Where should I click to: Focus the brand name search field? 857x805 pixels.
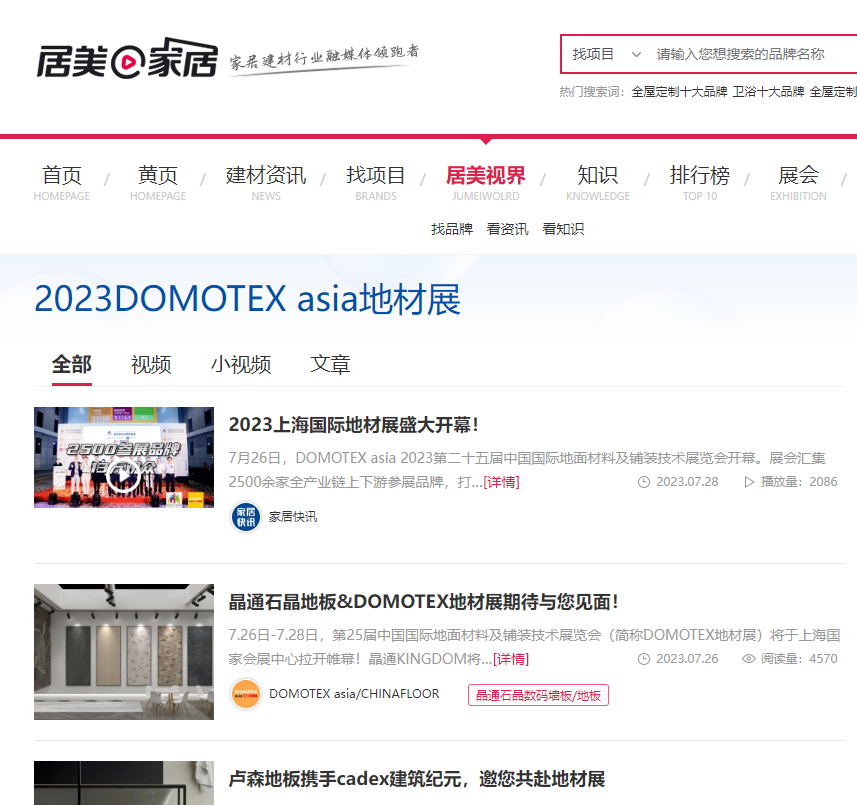(754, 54)
